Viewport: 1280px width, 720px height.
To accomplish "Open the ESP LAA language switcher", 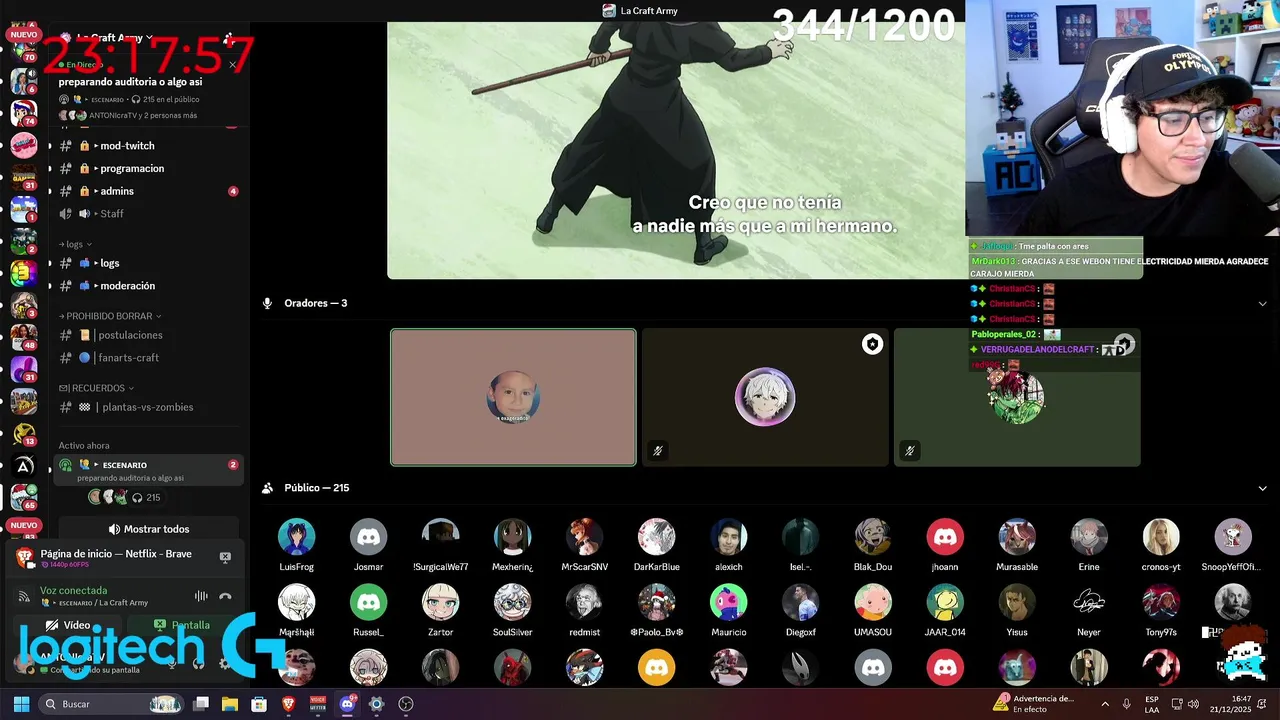I will [1152, 704].
